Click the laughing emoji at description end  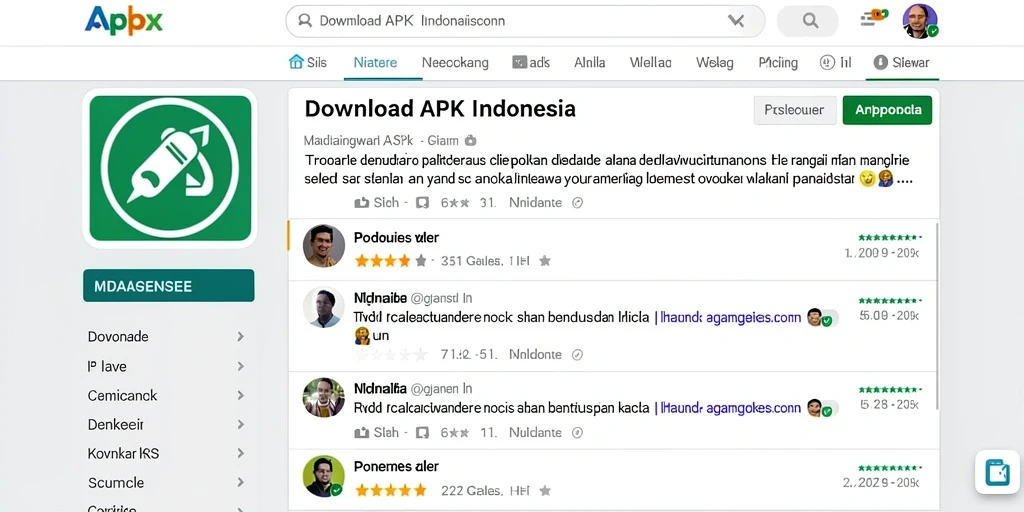[x=867, y=178]
